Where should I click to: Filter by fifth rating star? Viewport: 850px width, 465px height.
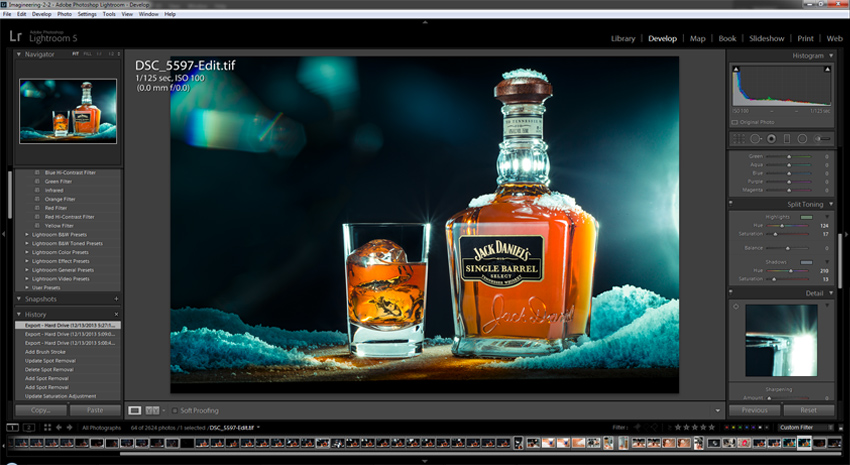tap(712, 428)
